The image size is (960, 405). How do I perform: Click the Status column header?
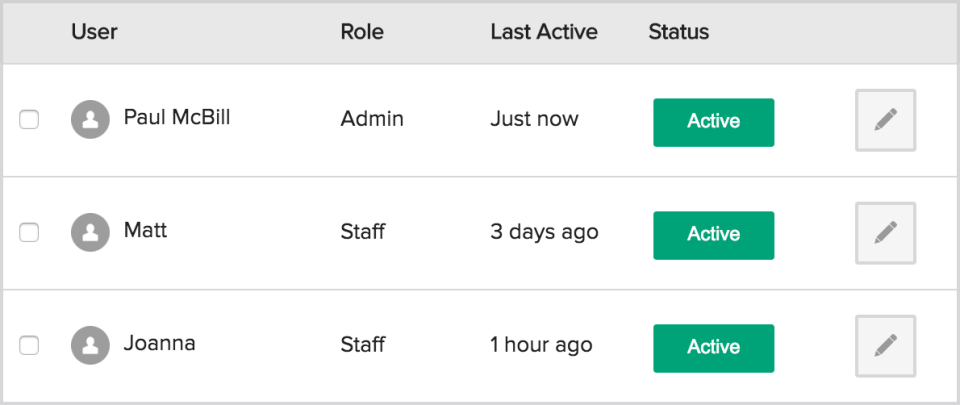[x=678, y=32]
